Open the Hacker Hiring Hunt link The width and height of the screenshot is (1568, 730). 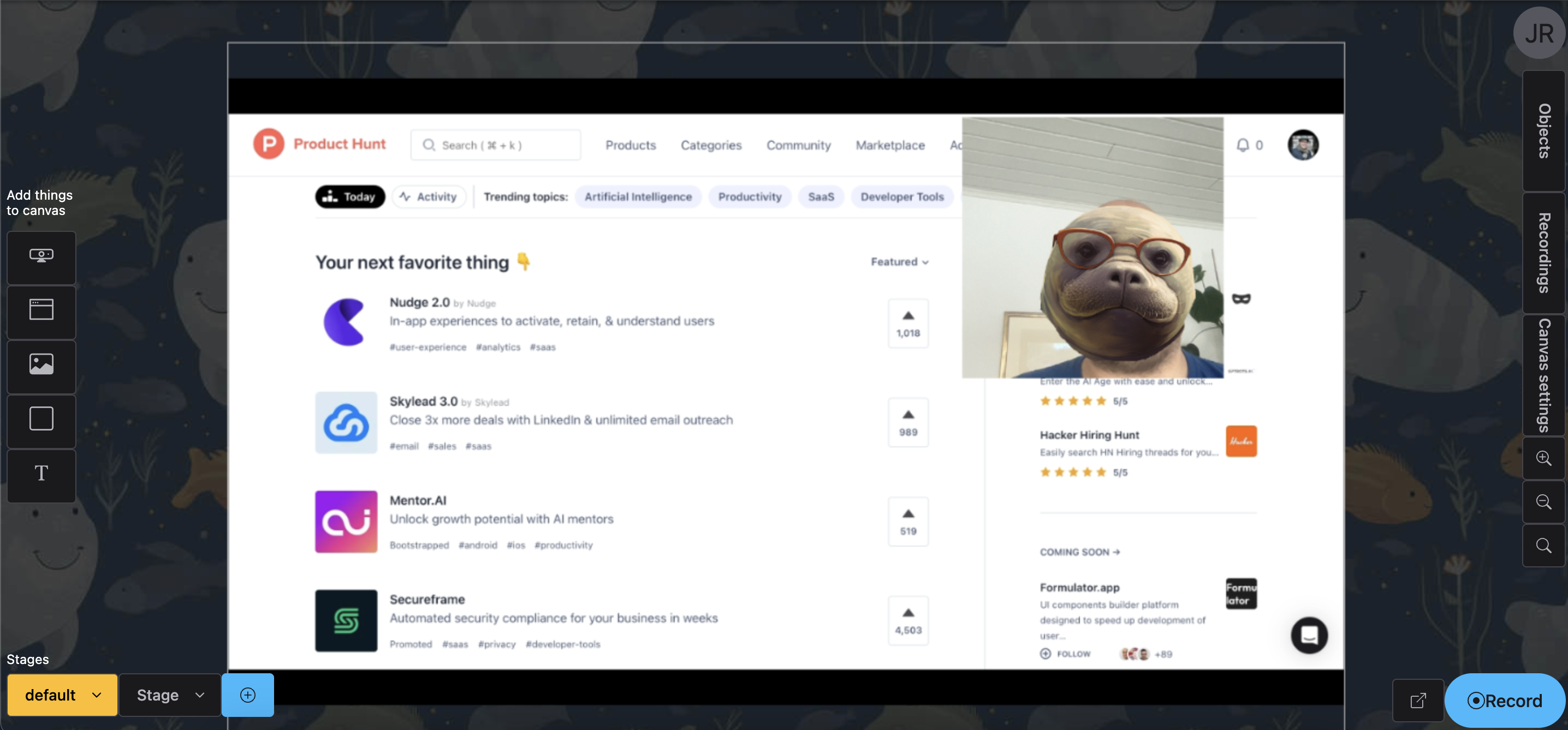(1089, 435)
